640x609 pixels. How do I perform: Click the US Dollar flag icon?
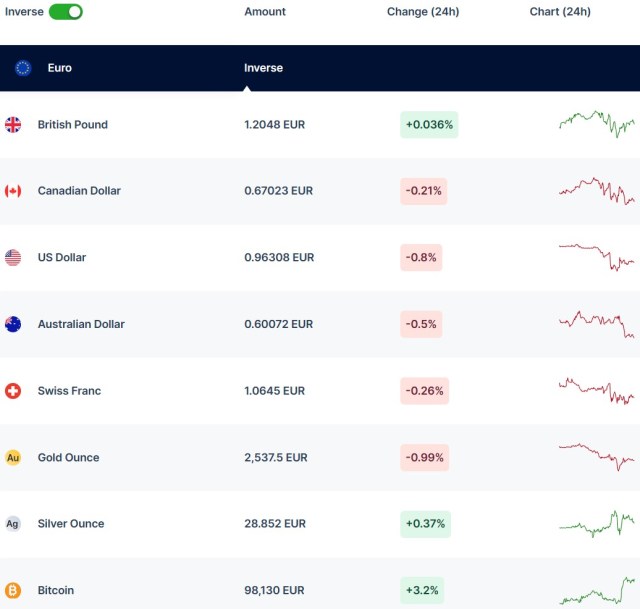coord(13,258)
